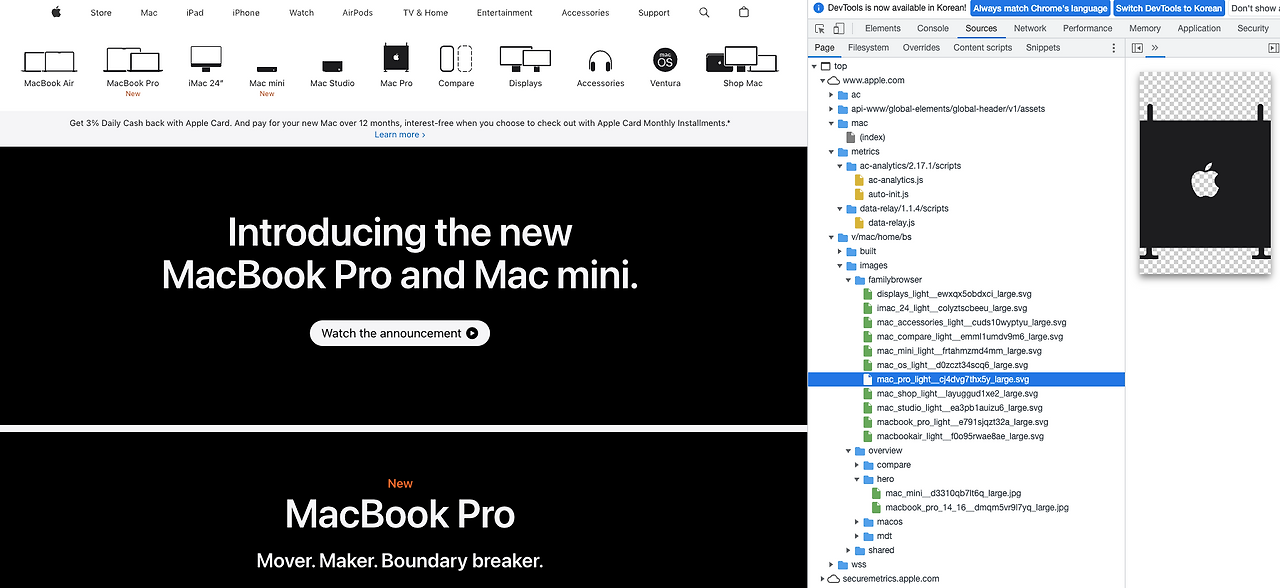
Task: Click the info icon in the DevTools language banner
Action: pyautogui.click(x=819, y=8)
